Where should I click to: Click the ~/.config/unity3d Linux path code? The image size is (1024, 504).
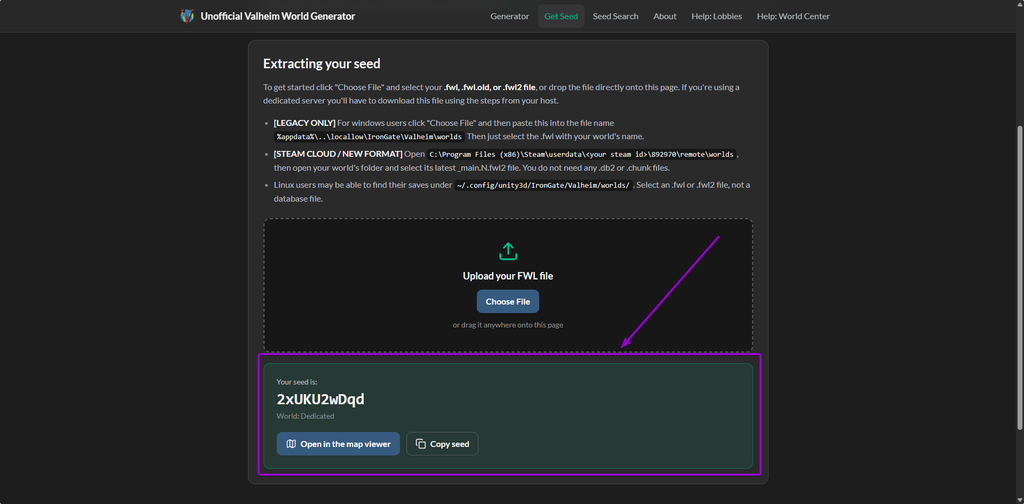click(x=543, y=185)
